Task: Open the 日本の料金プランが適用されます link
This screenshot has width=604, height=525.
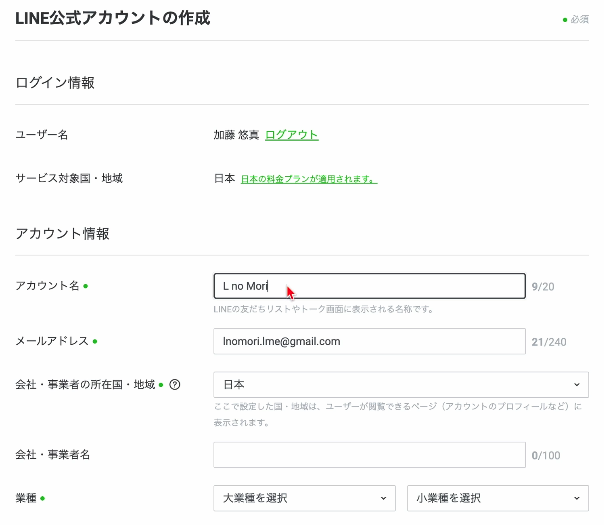Action: pyautogui.click(x=309, y=179)
